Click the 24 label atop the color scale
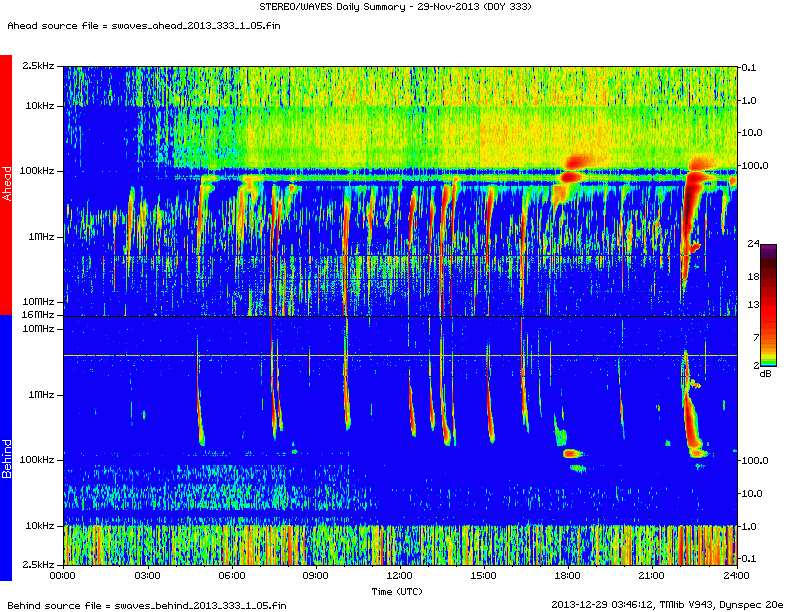The width and height of the screenshot is (792, 612). click(x=755, y=243)
